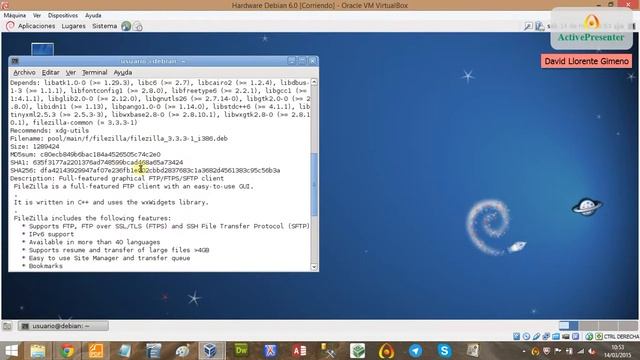Click network status icon in GNOME top panel
The image size is (640, 360).
coord(540,27)
